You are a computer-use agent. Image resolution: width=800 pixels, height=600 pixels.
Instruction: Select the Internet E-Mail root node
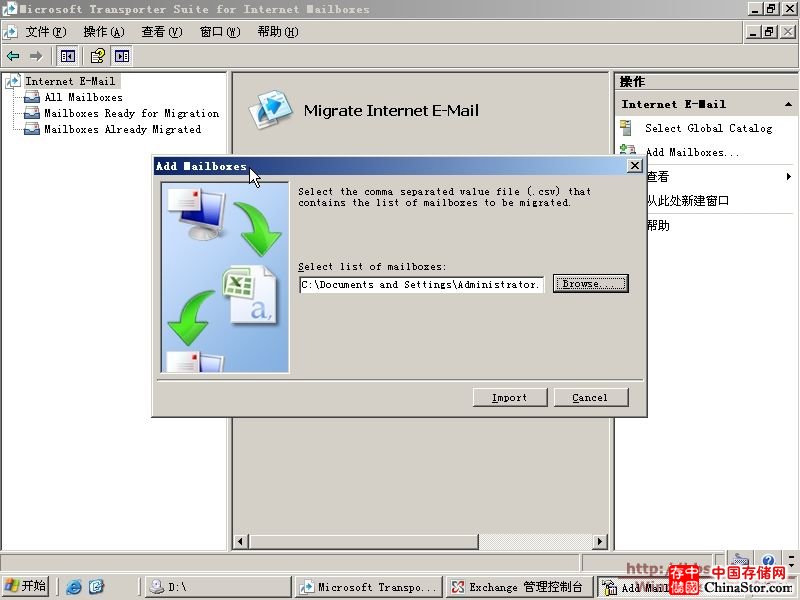[70, 81]
